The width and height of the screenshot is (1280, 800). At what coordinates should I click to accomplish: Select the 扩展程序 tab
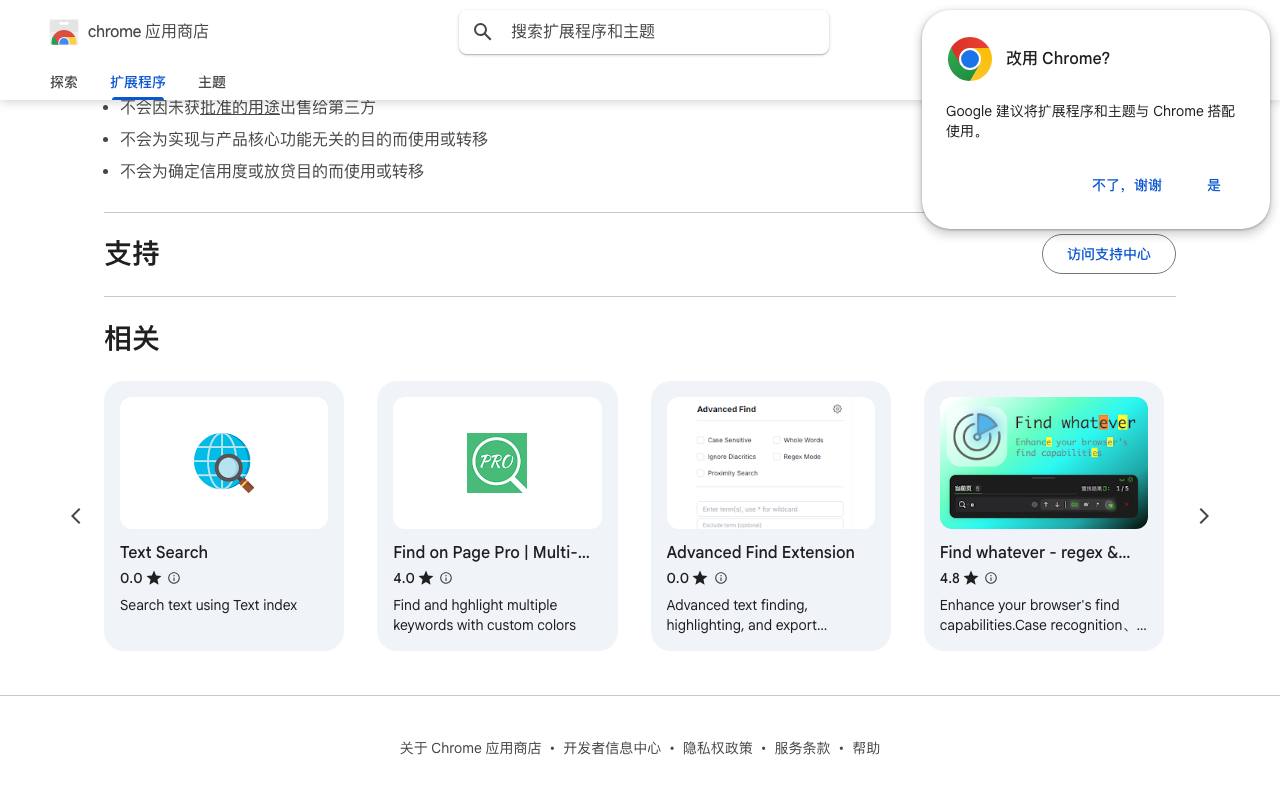138,82
